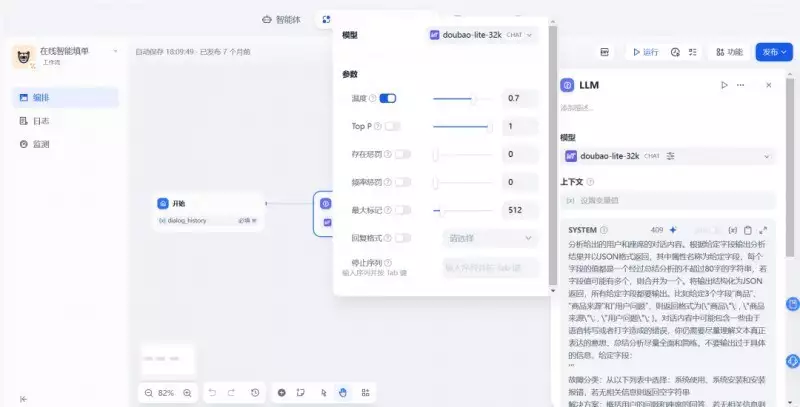
Task: Enable the Top P switch
Action: [393, 126]
